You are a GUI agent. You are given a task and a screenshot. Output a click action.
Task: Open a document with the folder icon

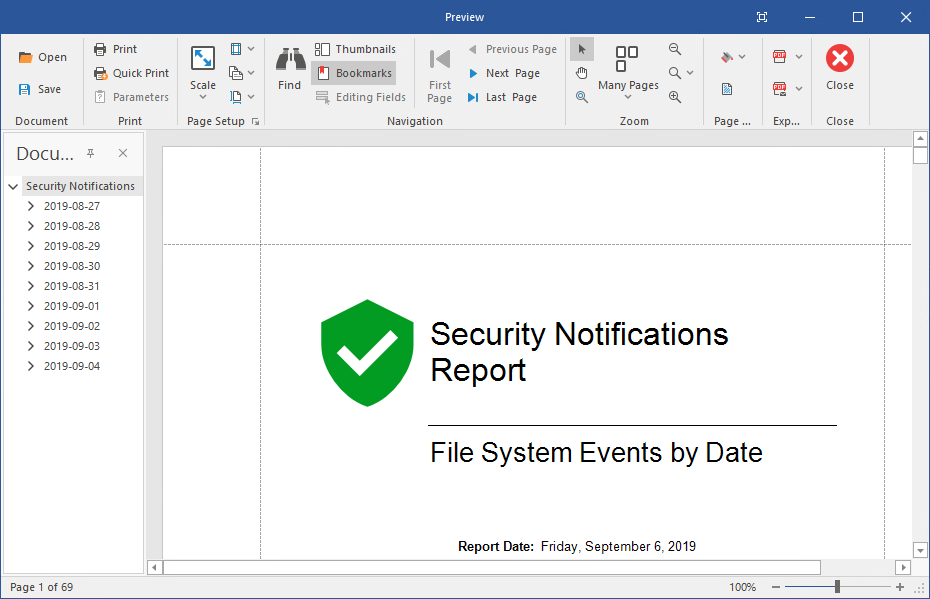(x=42, y=57)
